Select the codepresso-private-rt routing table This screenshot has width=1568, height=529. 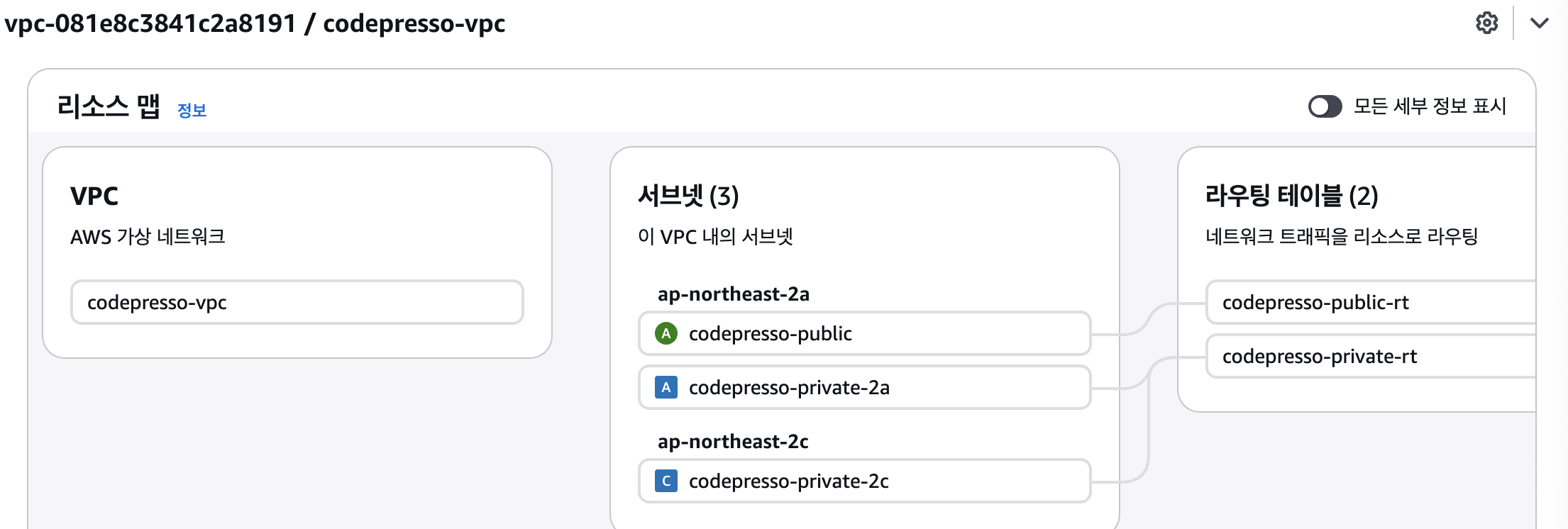point(1371,356)
